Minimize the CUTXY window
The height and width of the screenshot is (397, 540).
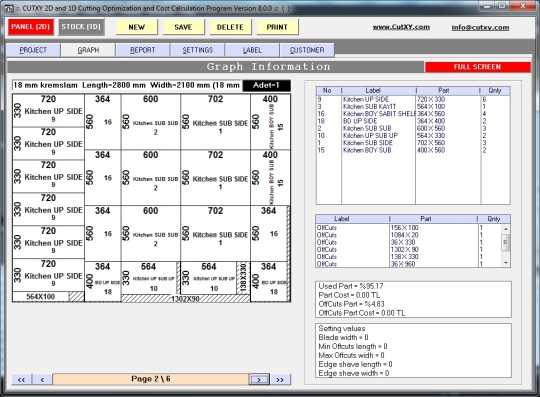486,6
